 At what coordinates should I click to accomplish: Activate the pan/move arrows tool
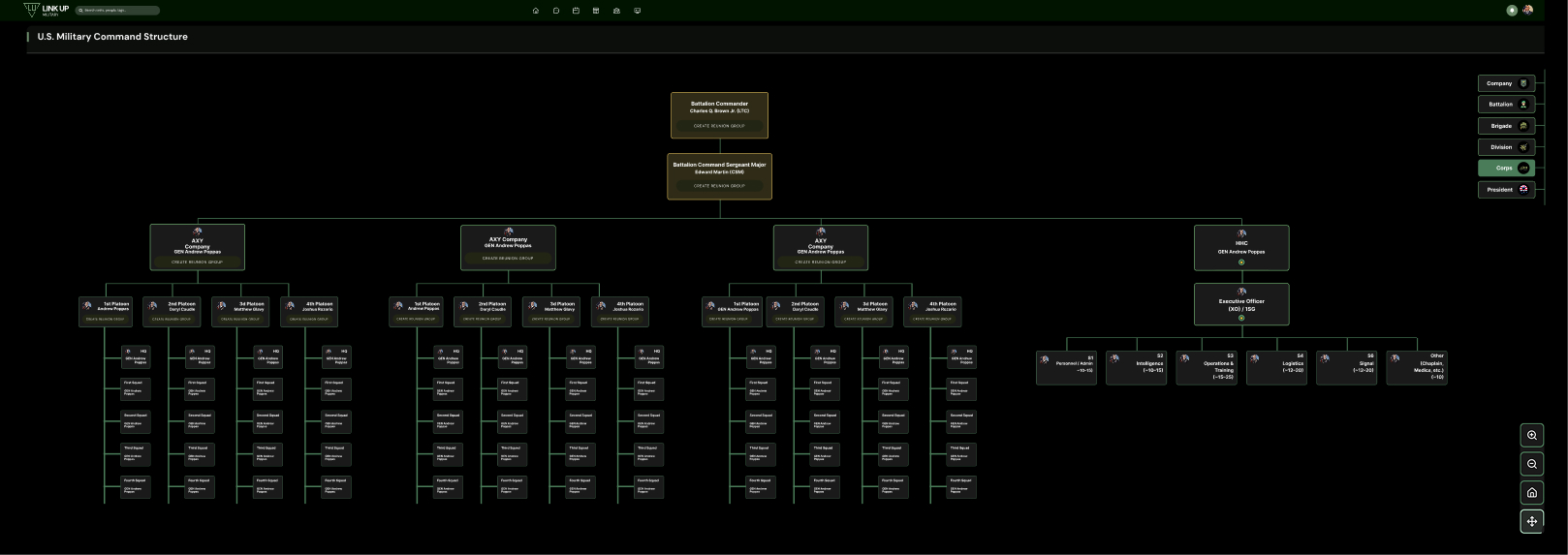pyautogui.click(x=1531, y=521)
